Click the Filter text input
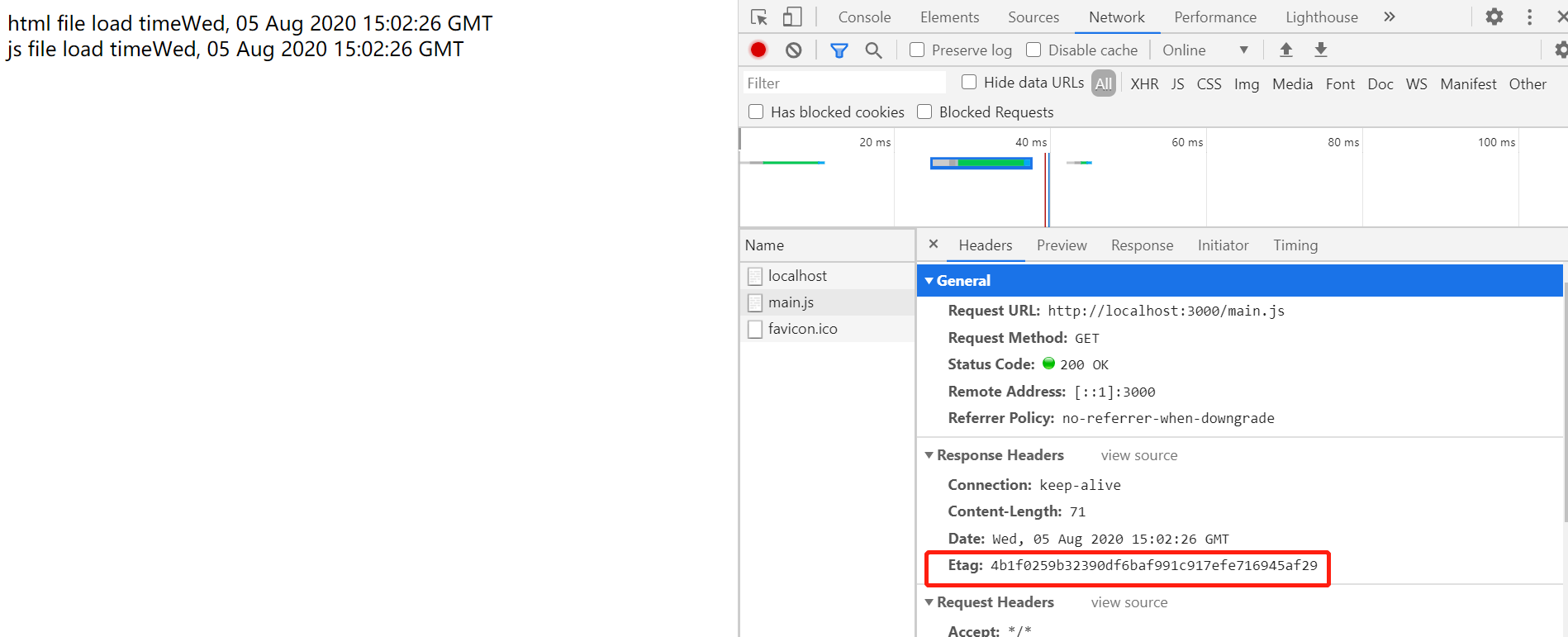1568x637 pixels. pyautogui.click(x=843, y=83)
